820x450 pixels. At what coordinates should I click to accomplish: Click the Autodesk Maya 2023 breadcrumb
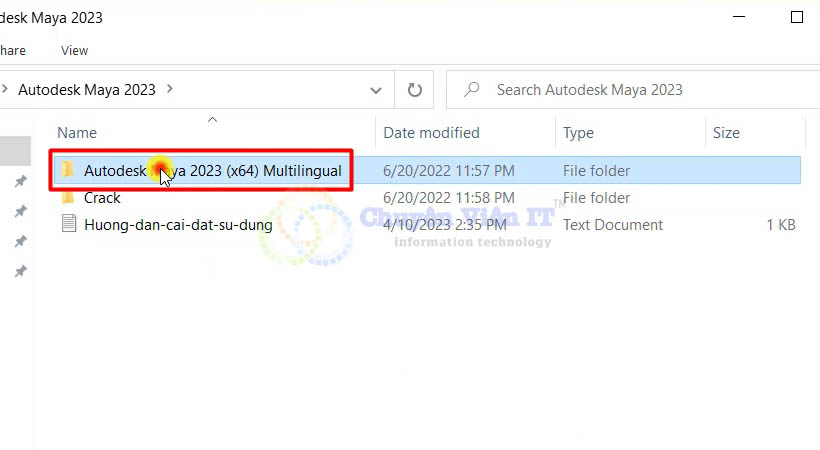(87, 89)
